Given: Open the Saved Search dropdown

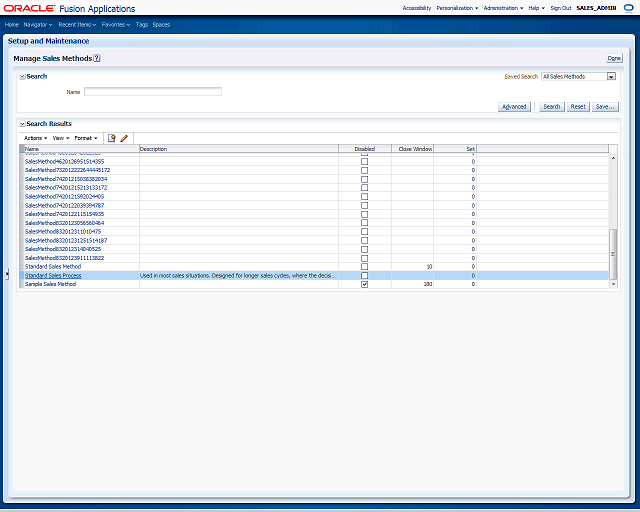Looking at the screenshot, I should pos(611,76).
